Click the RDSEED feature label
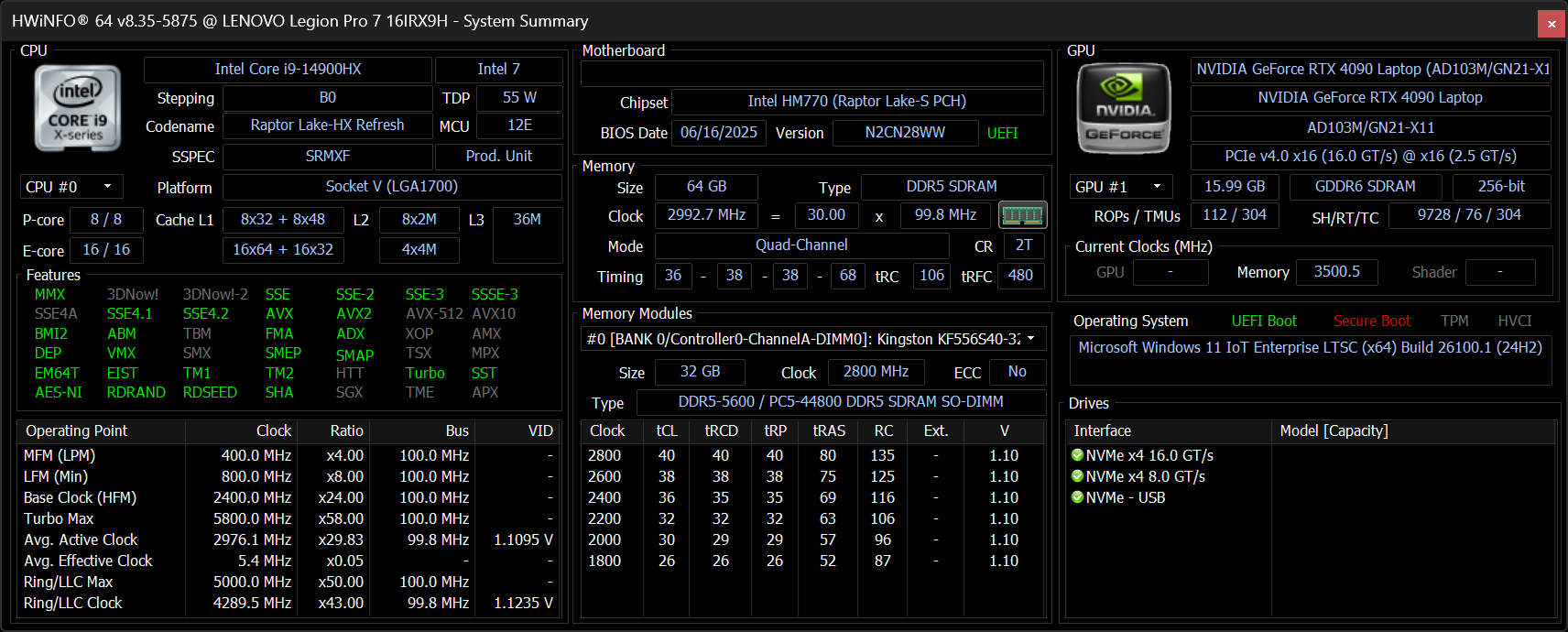Screen dimensions: 1568x632 click(210, 393)
